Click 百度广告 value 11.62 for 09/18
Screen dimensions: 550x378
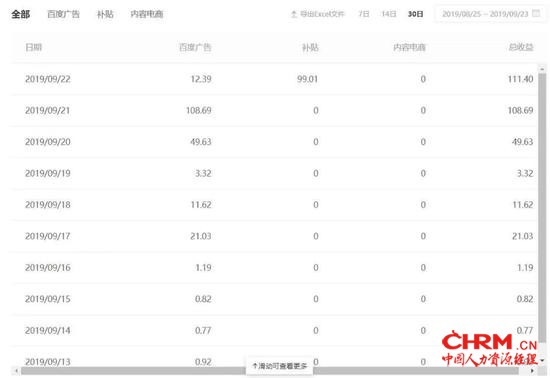pos(201,204)
